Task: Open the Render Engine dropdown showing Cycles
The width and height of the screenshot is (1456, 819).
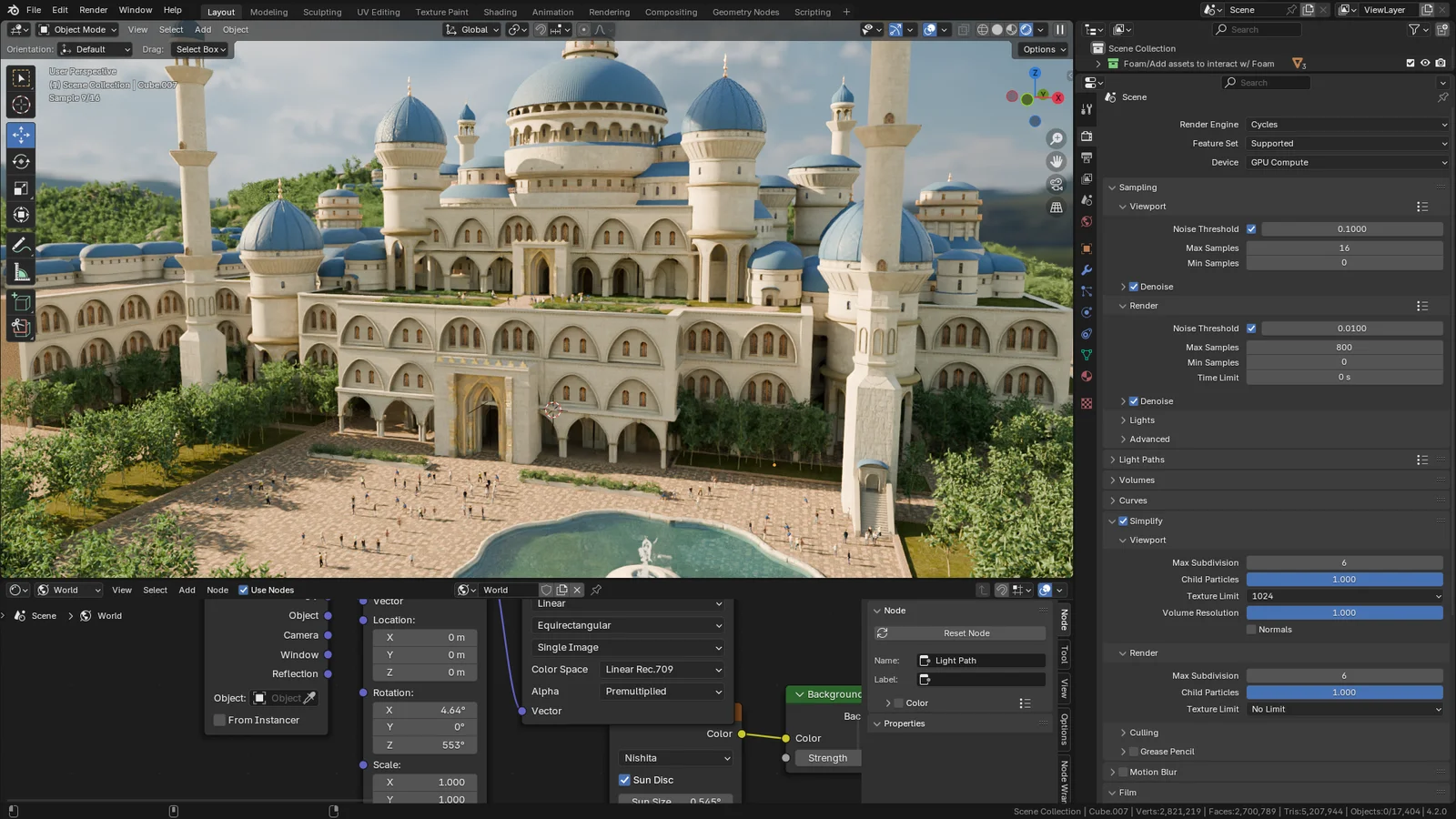Action: 1346,124
